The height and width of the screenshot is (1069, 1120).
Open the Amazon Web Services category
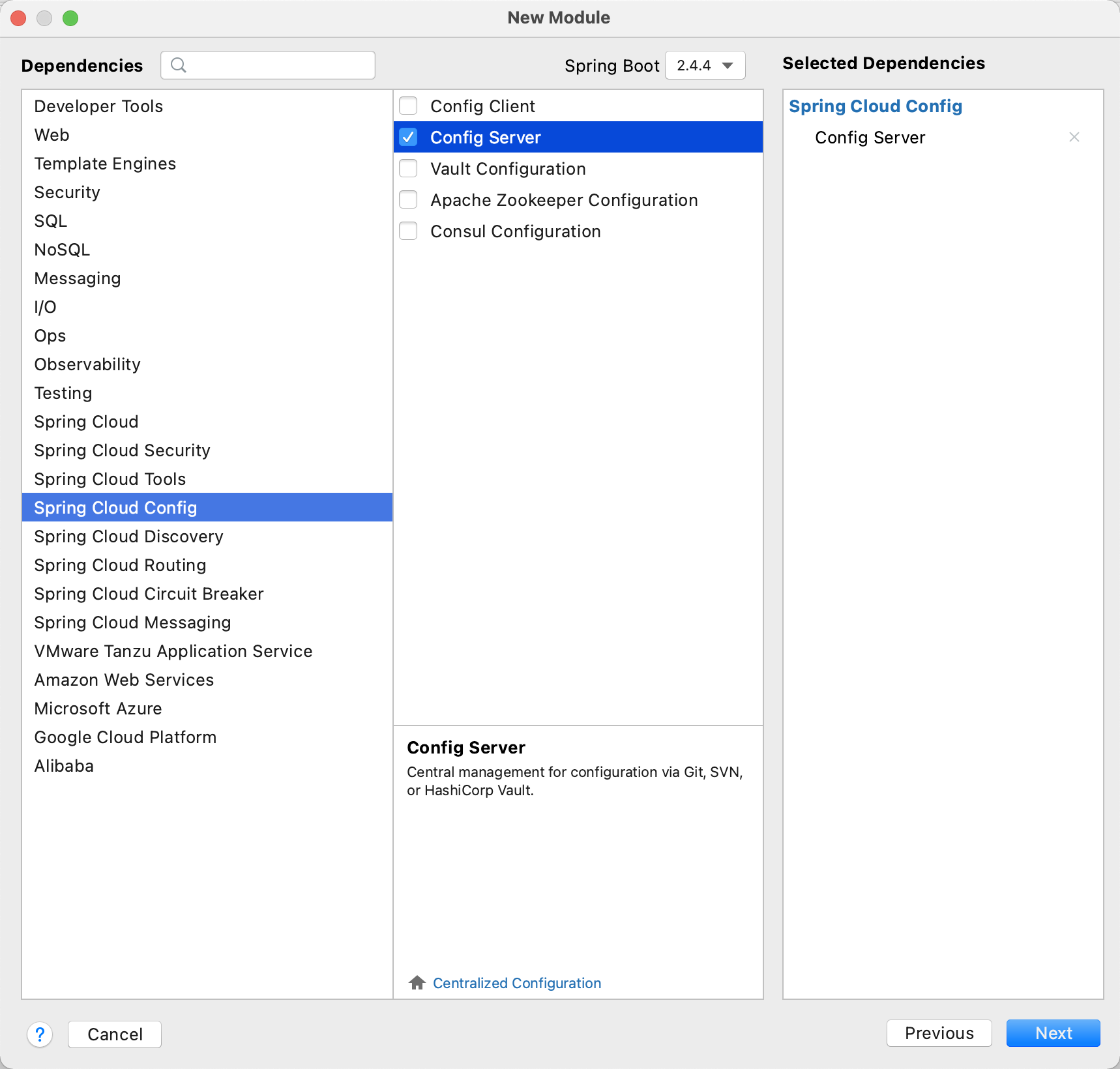[124, 680]
